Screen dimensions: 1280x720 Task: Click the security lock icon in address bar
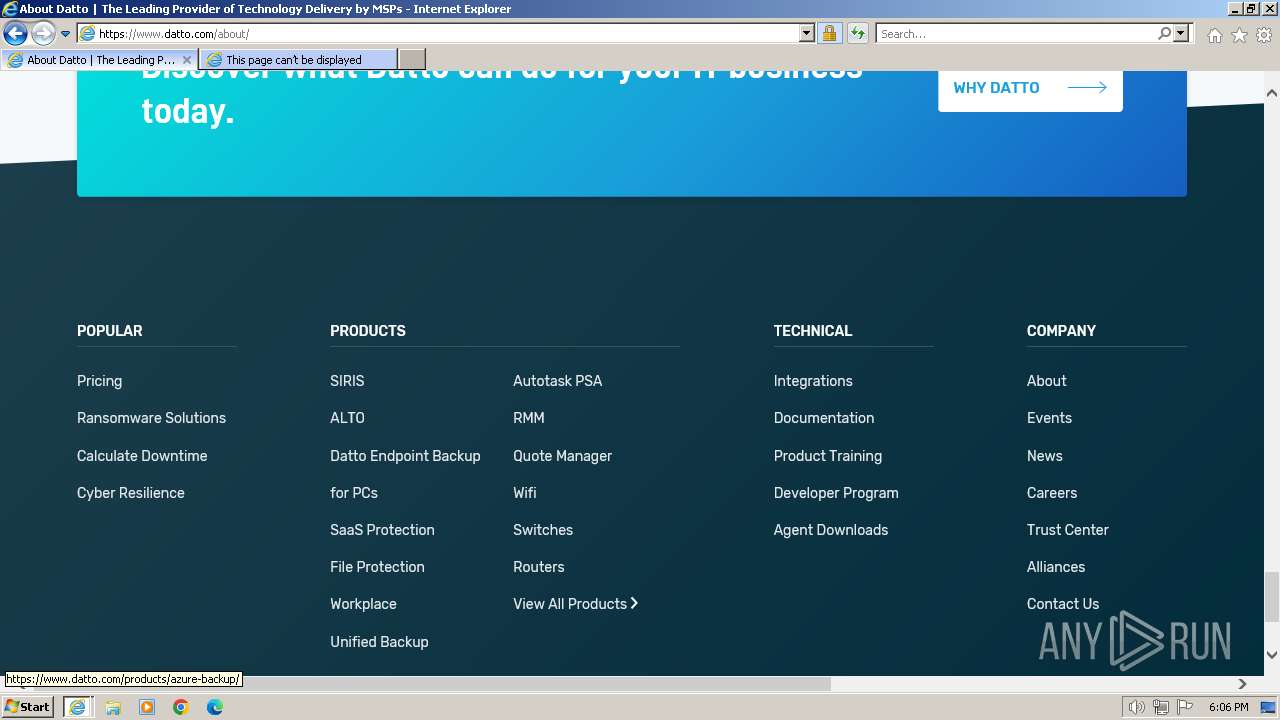point(829,34)
